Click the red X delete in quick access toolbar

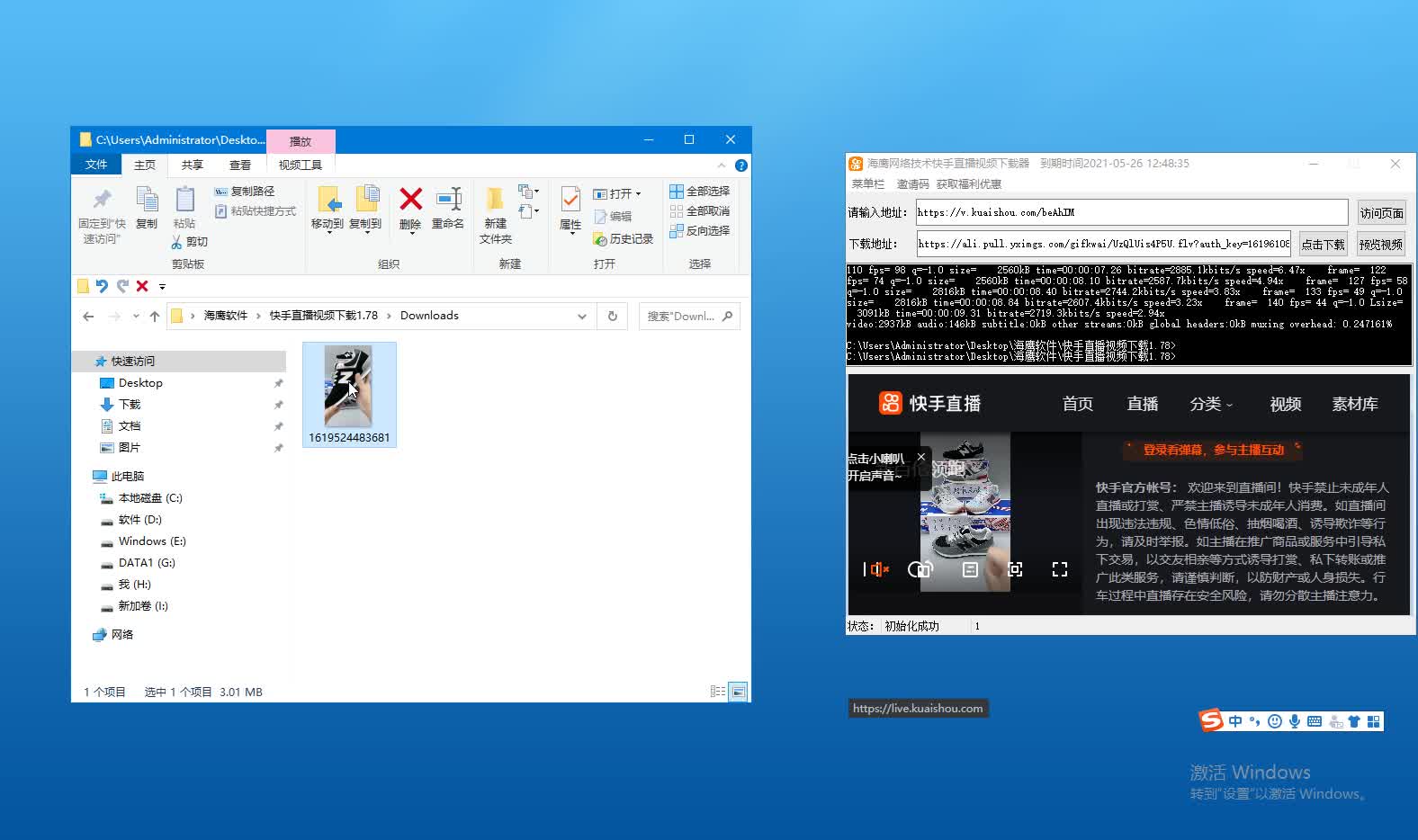(142, 286)
